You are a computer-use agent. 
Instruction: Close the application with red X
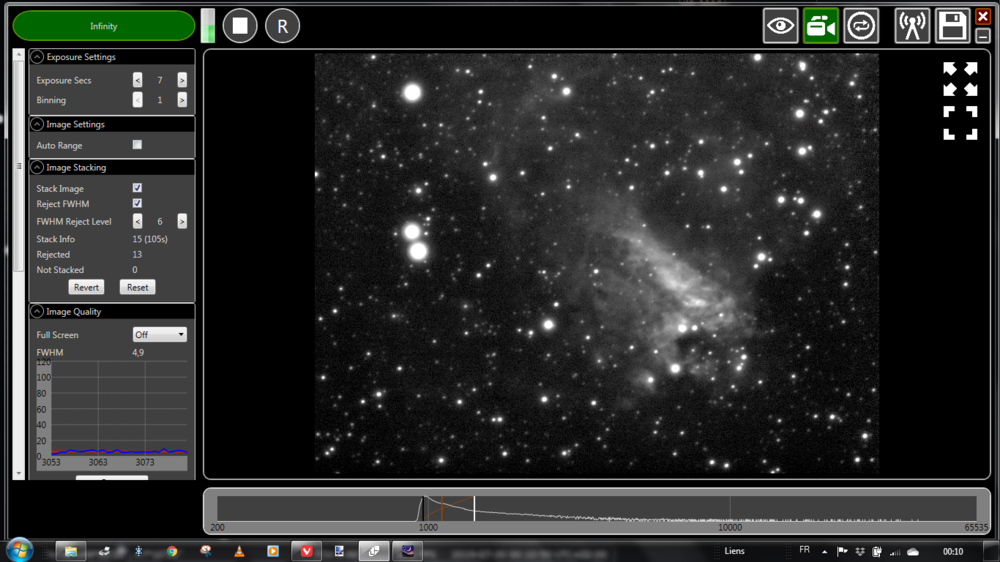(x=983, y=16)
